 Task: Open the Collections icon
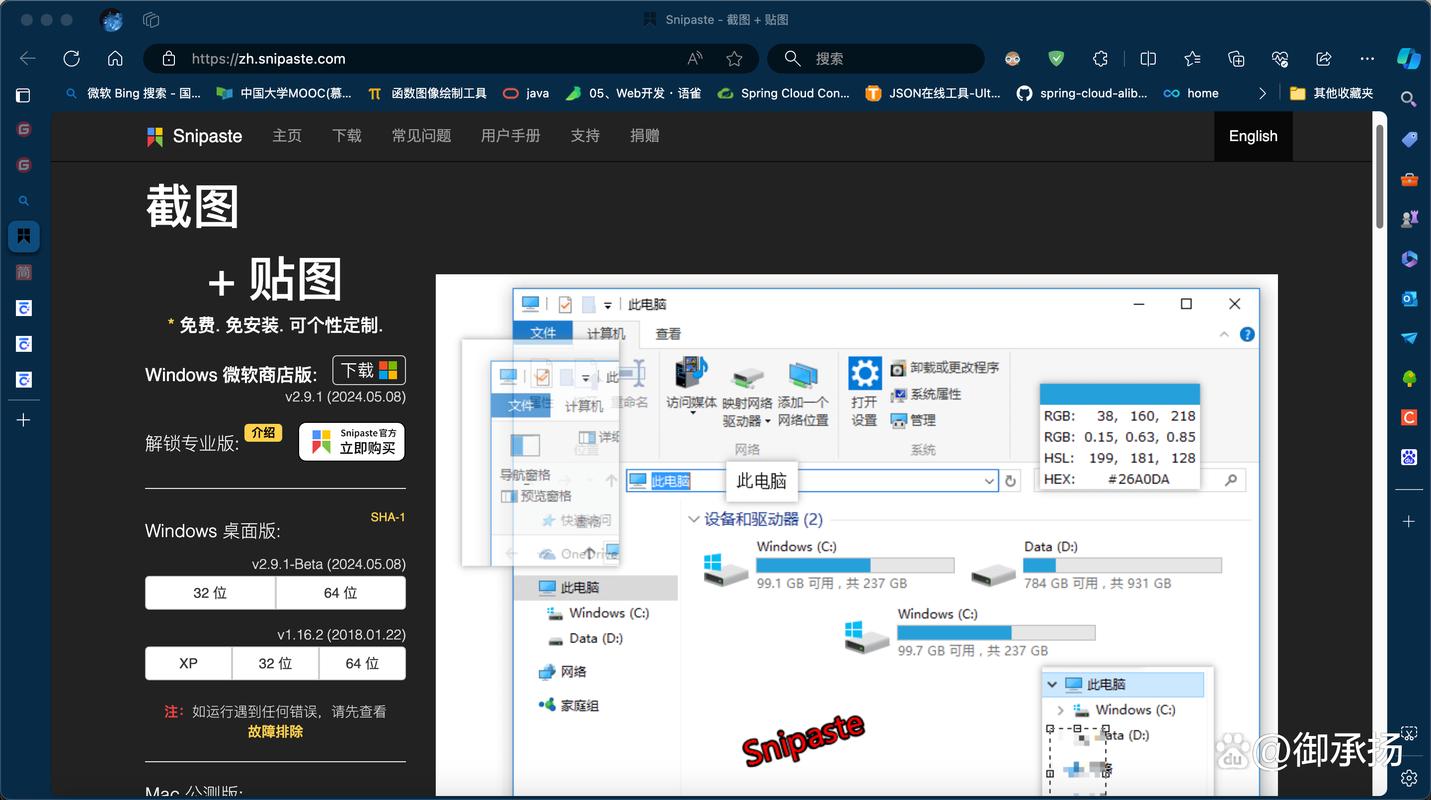click(1236, 59)
